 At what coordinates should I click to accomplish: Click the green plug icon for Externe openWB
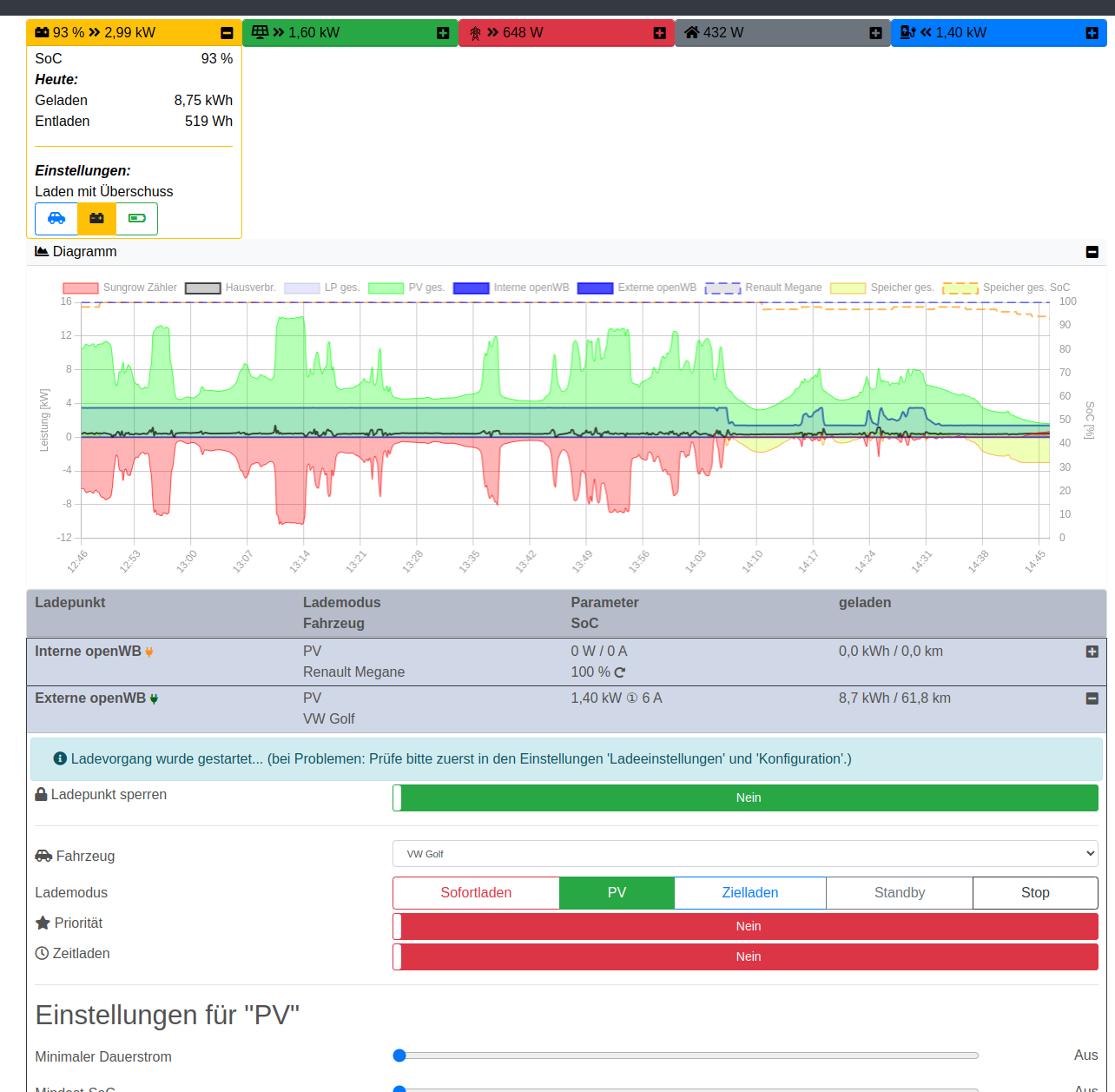pyautogui.click(x=154, y=698)
